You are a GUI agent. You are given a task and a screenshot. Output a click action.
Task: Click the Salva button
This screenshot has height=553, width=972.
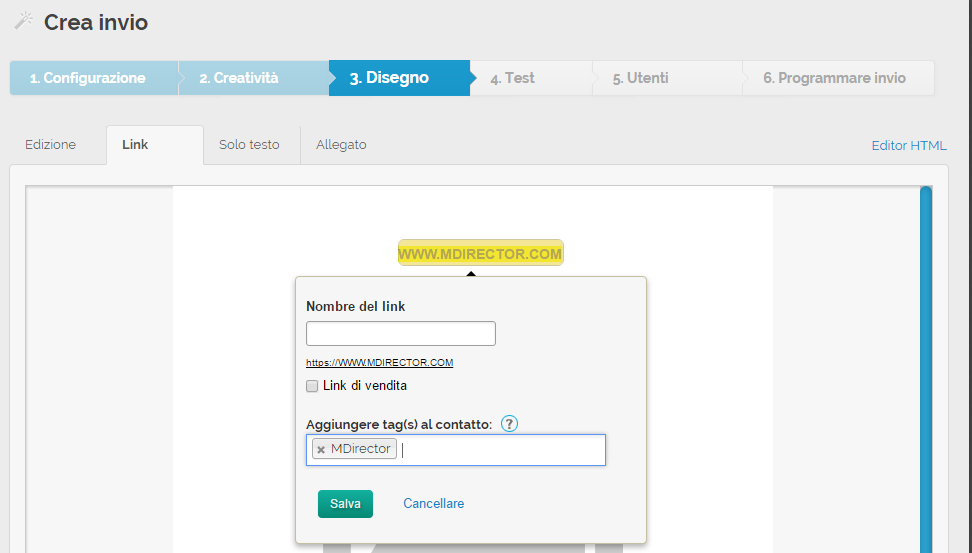(345, 504)
